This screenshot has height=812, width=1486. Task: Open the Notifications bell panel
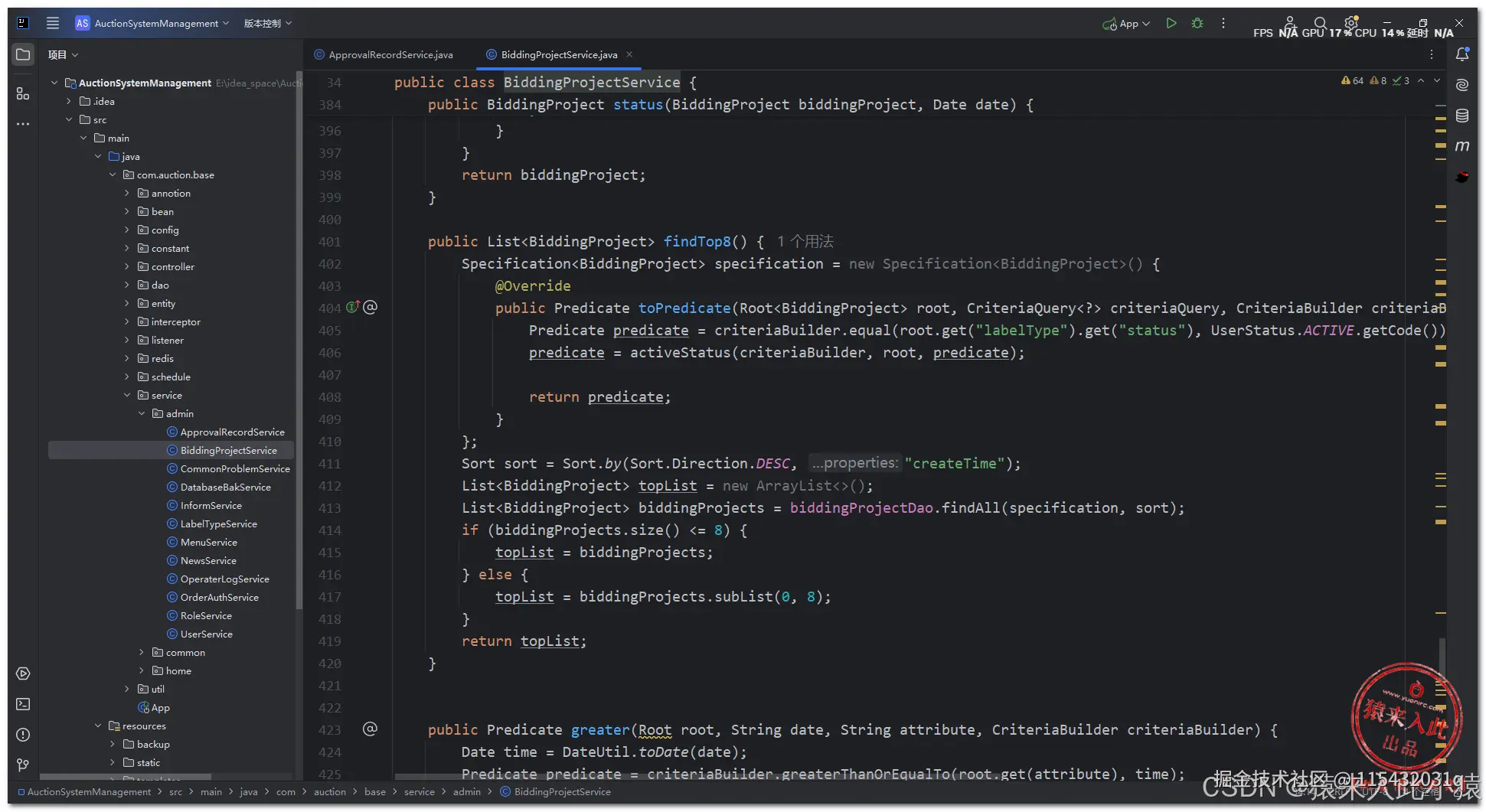click(1462, 54)
